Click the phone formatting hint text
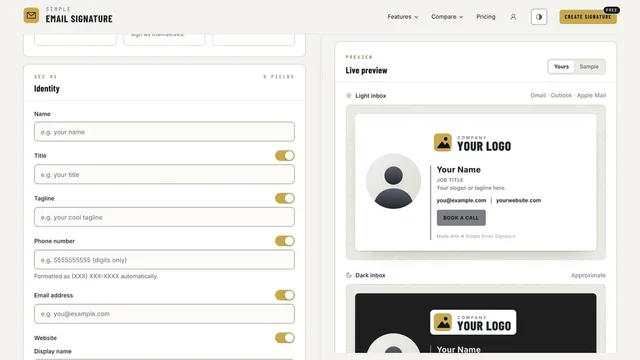Image resolution: width=640 pixels, height=360 pixels. [x=96, y=276]
